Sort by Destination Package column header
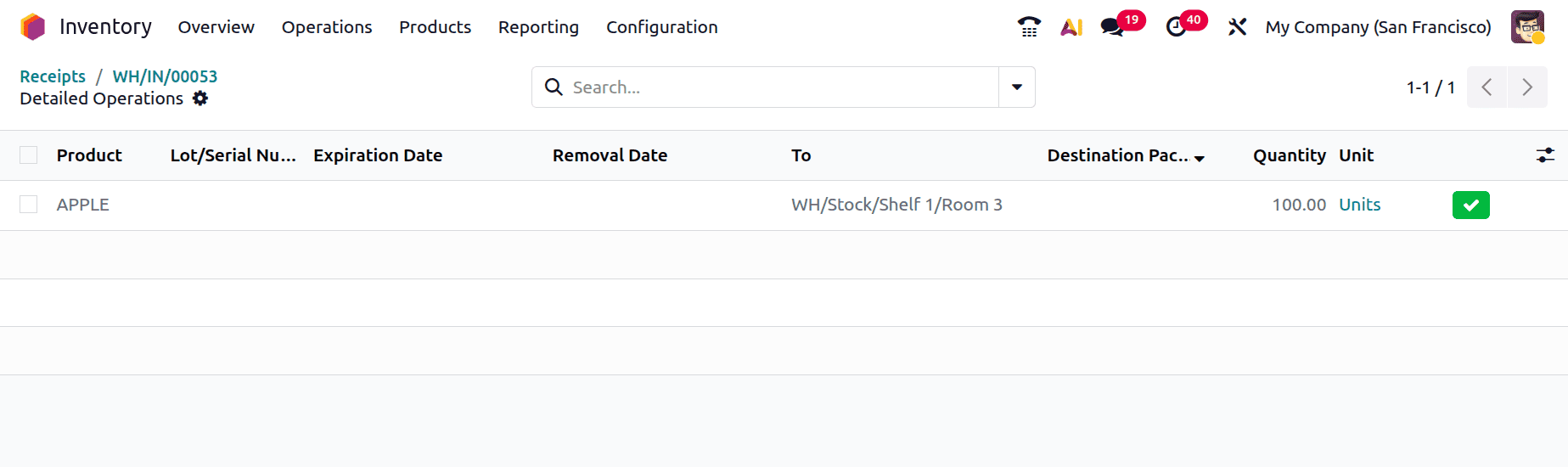This screenshot has width=1568, height=467. pos(1117,155)
